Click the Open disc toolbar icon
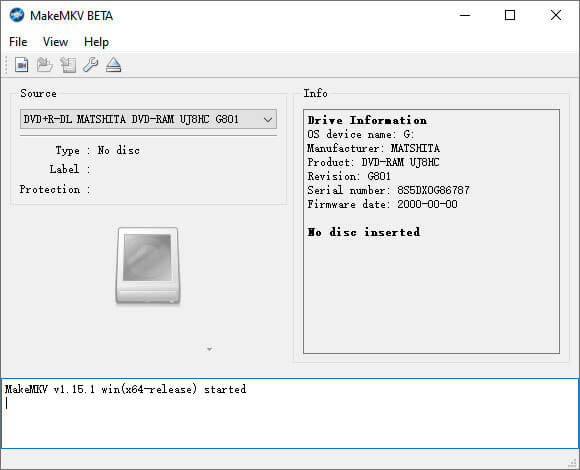Screen dimensions: 580x470 tap(45, 65)
